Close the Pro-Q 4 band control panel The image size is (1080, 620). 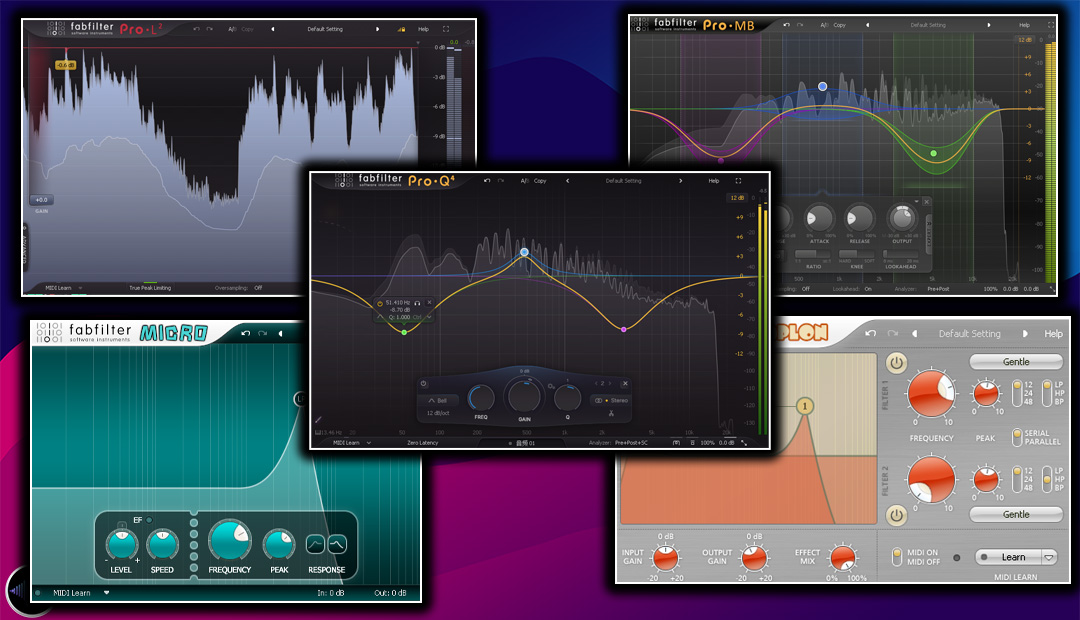(625, 384)
